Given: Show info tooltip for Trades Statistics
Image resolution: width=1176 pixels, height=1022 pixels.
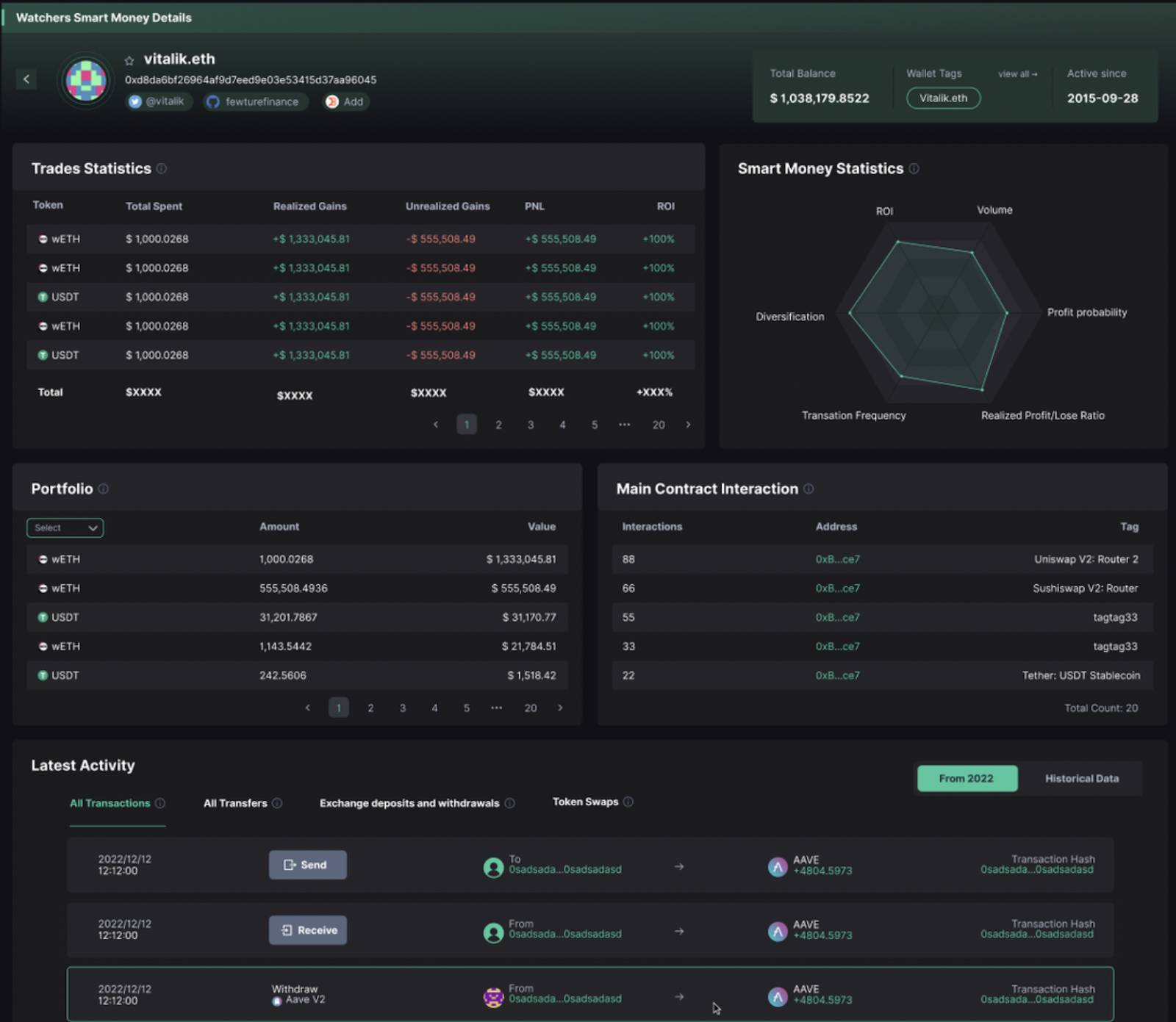Looking at the screenshot, I should point(162,169).
